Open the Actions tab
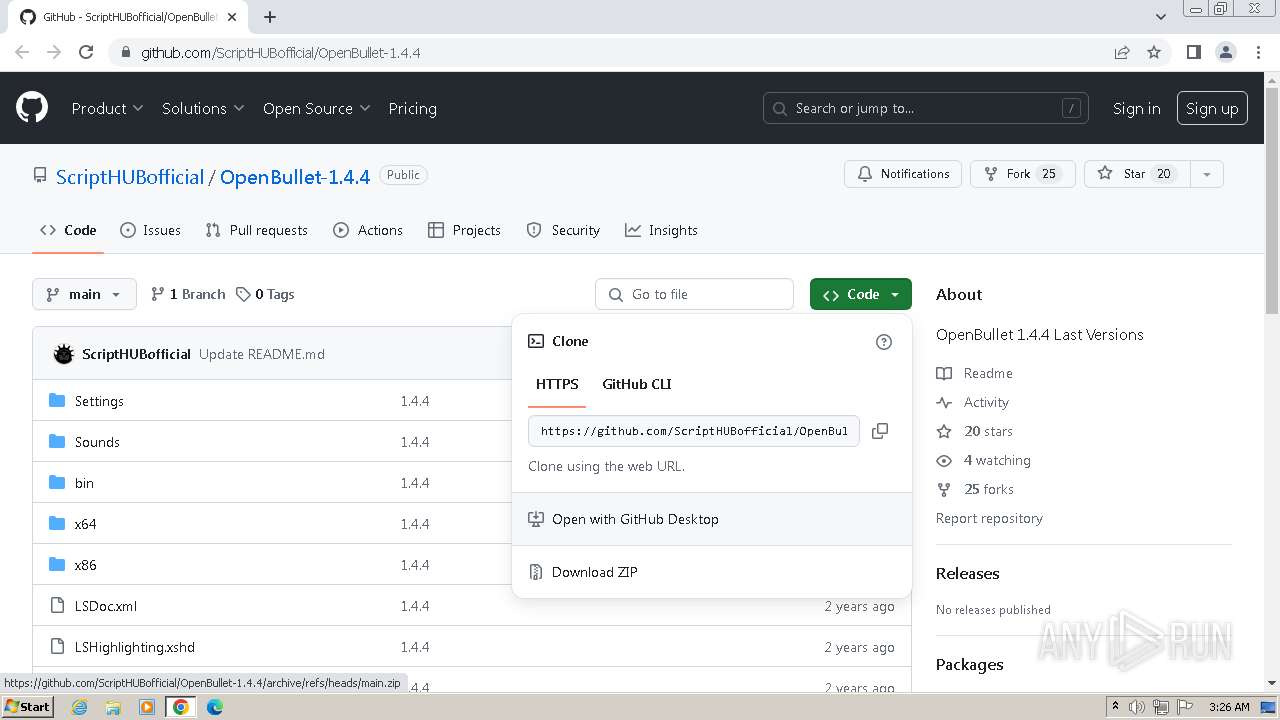Screen dimensions: 1280x720 pos(368,230)
